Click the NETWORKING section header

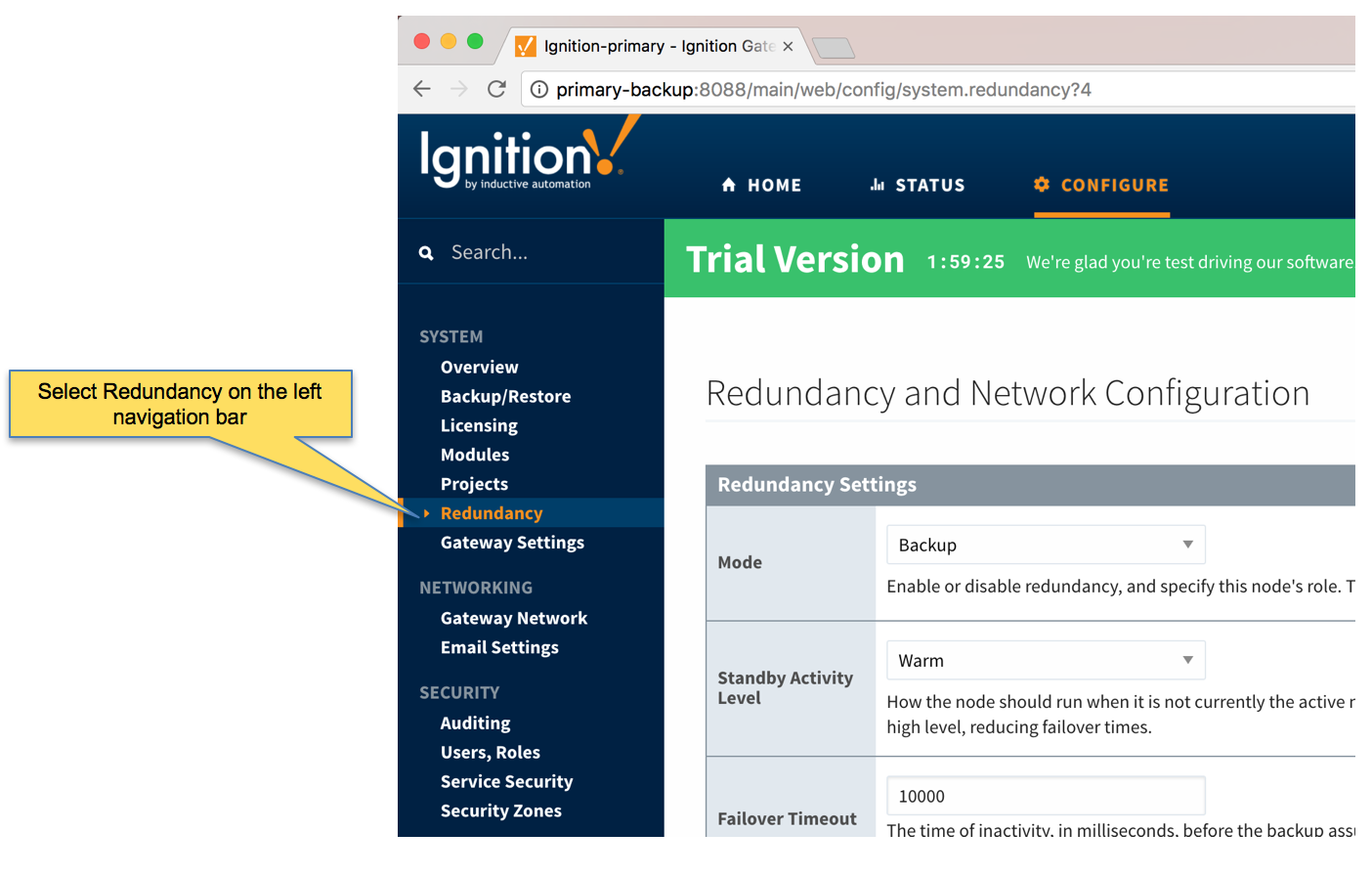476,588
